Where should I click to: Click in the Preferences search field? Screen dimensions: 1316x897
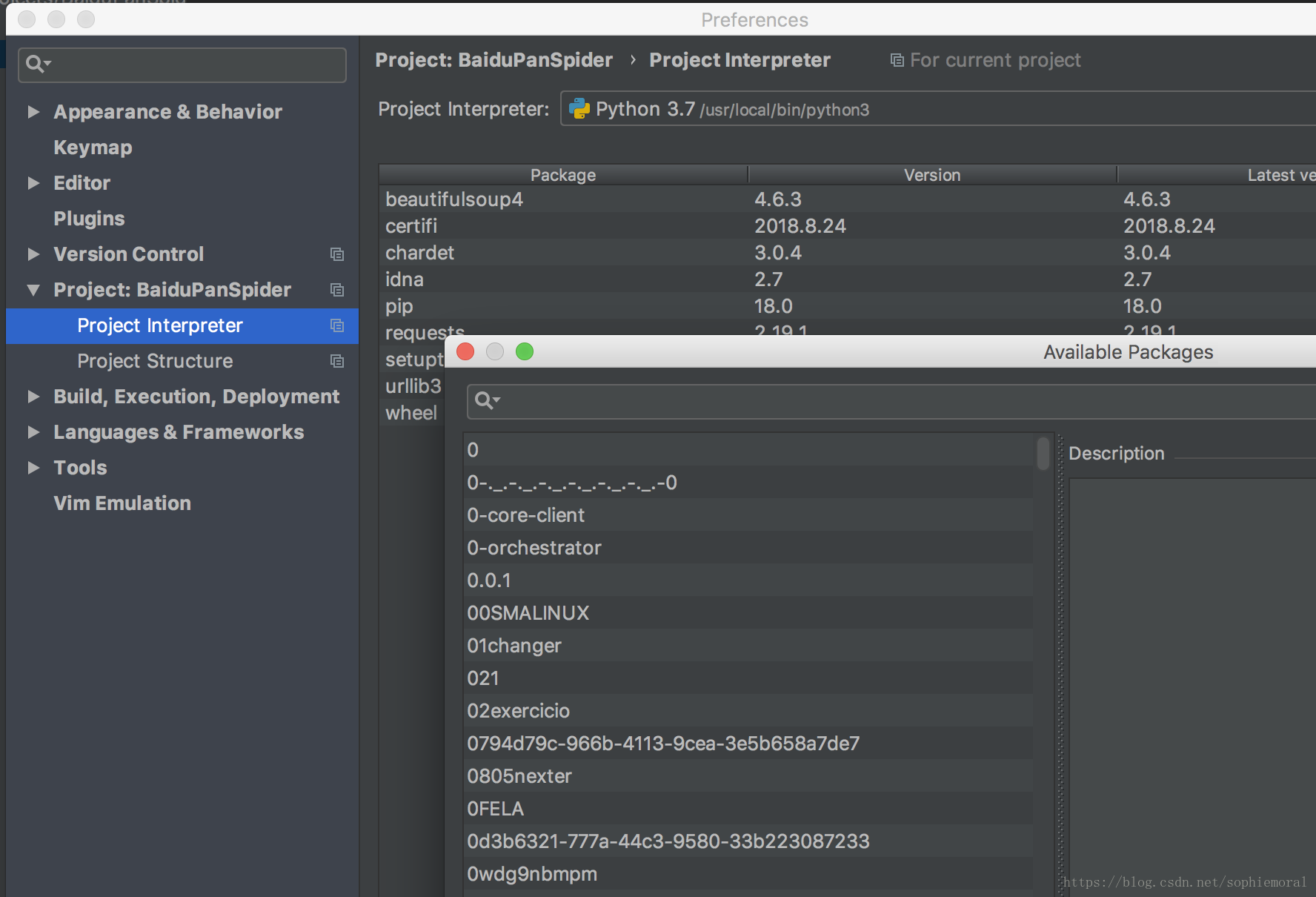(x=182, y=64)
